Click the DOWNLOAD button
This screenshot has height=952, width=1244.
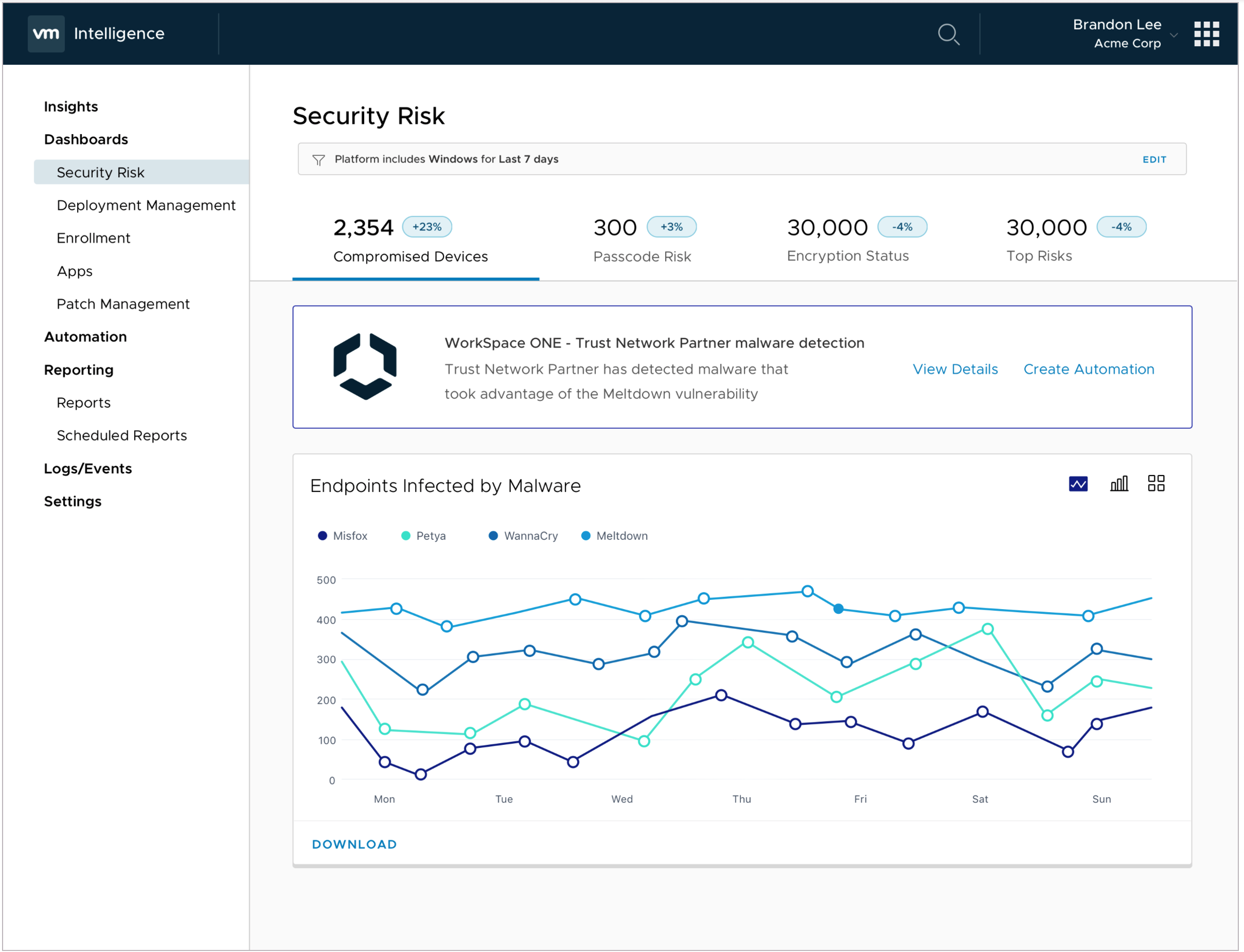[x=354, y=844]
